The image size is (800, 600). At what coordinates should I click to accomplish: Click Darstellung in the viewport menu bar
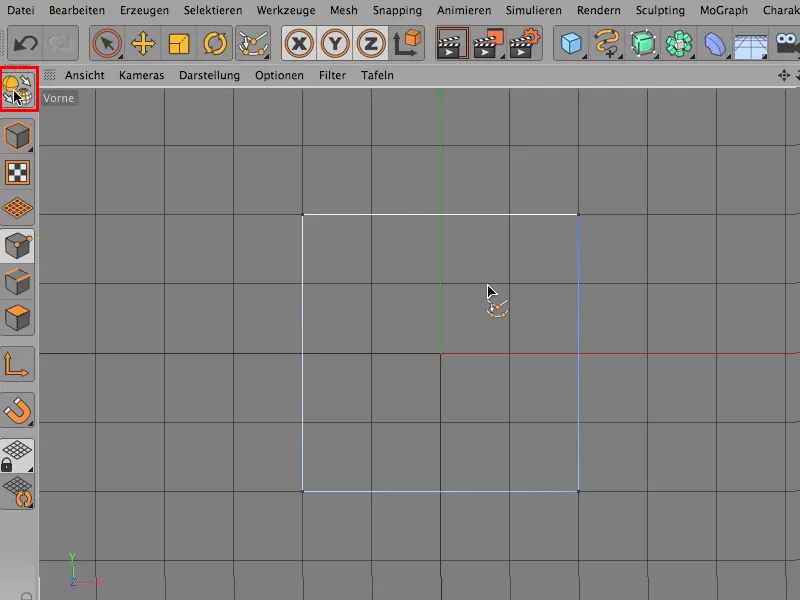(209, 74)
